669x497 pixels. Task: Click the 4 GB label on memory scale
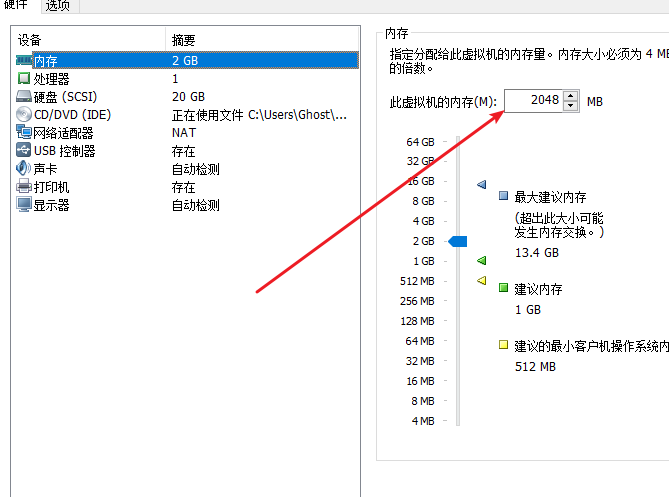click(423, 221)
